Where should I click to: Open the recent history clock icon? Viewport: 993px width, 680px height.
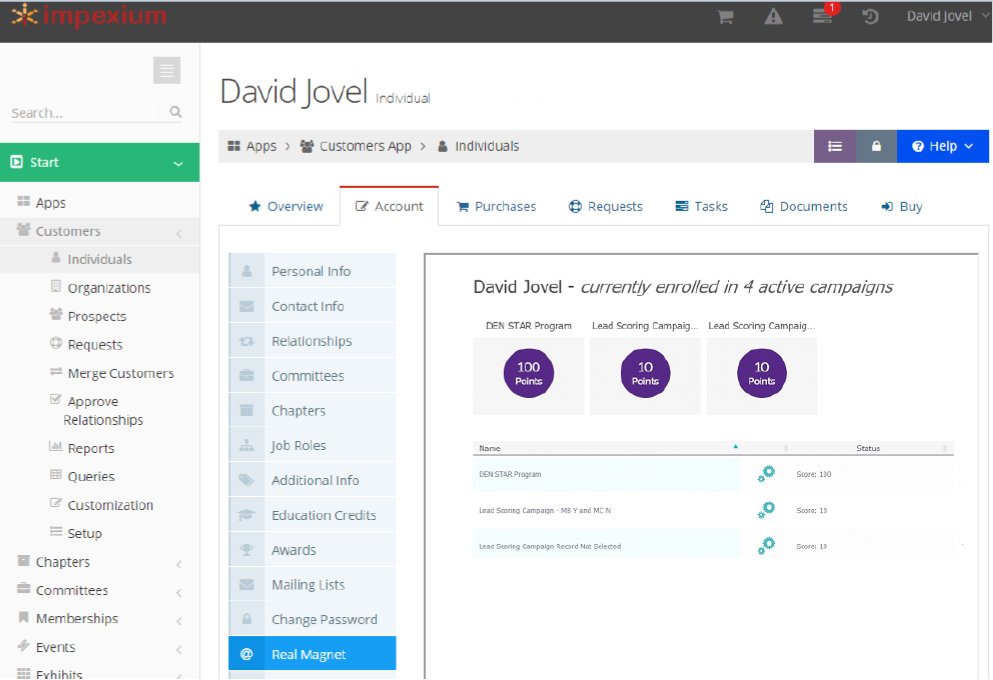click(870, 17)
